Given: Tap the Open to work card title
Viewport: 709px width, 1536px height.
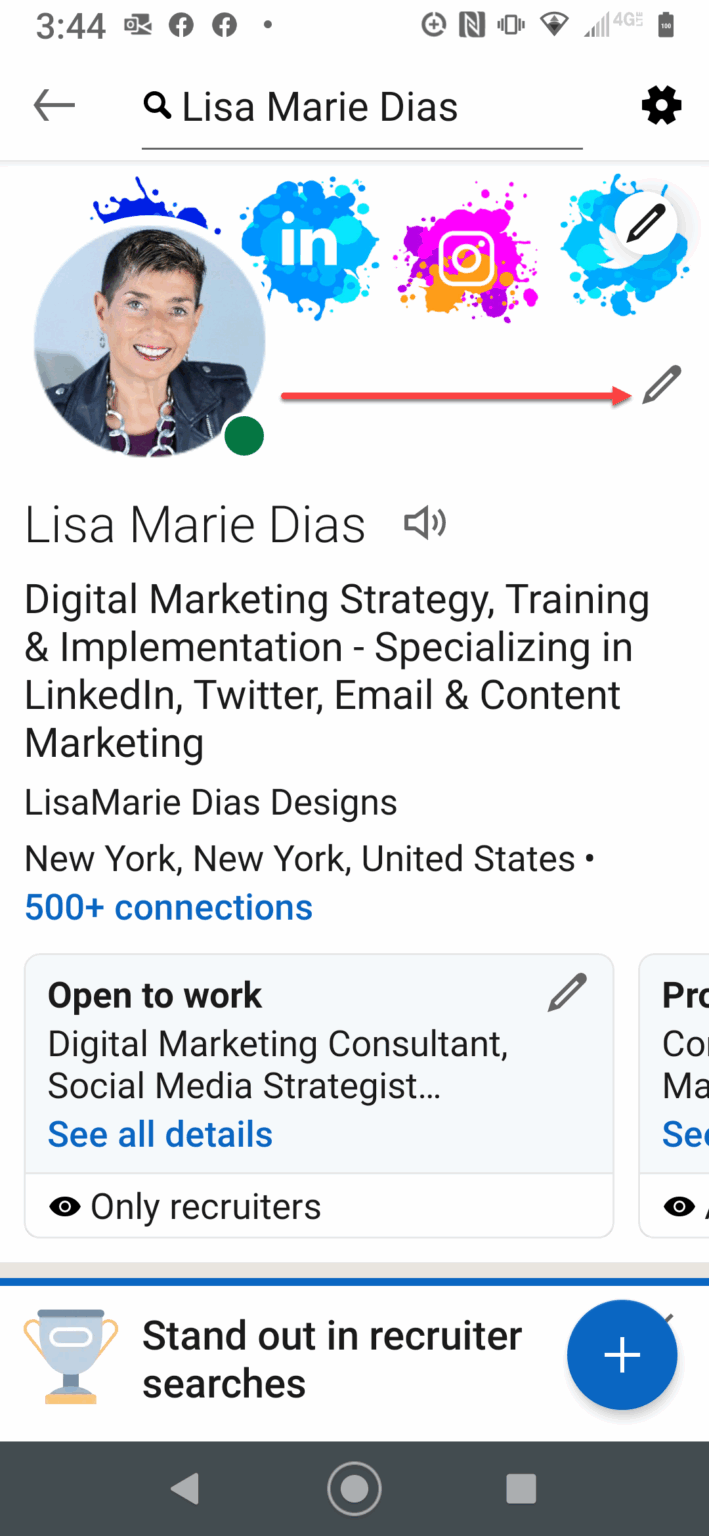Looking at the screenshot, I should [154, 995].
